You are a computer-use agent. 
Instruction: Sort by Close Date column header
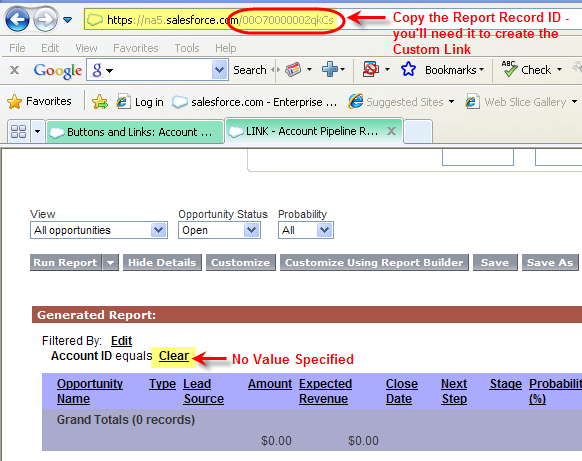coord(402,391)
